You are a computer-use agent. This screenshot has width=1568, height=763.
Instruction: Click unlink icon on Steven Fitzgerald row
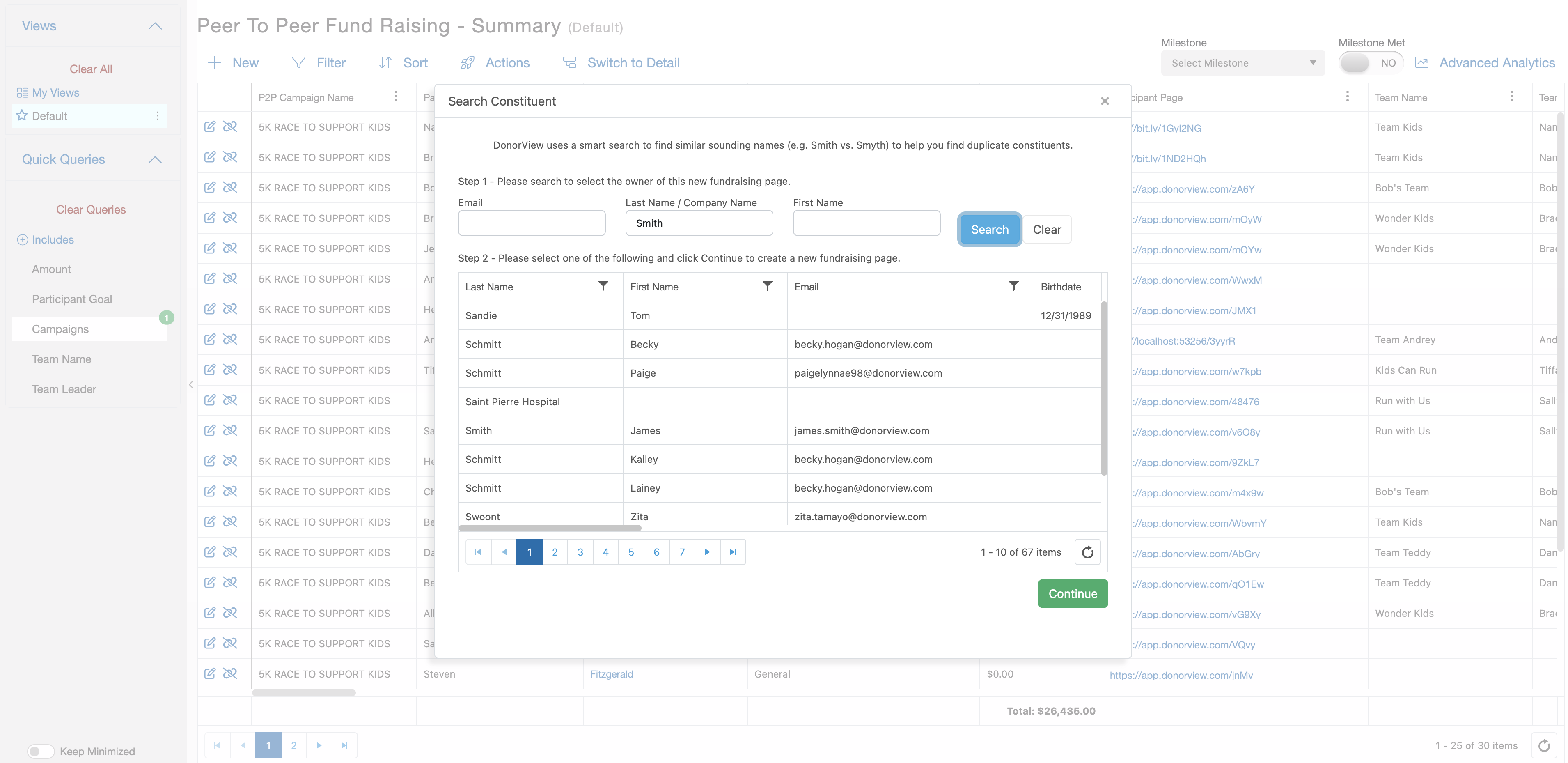pyautogui.click(x=230, y=673)
